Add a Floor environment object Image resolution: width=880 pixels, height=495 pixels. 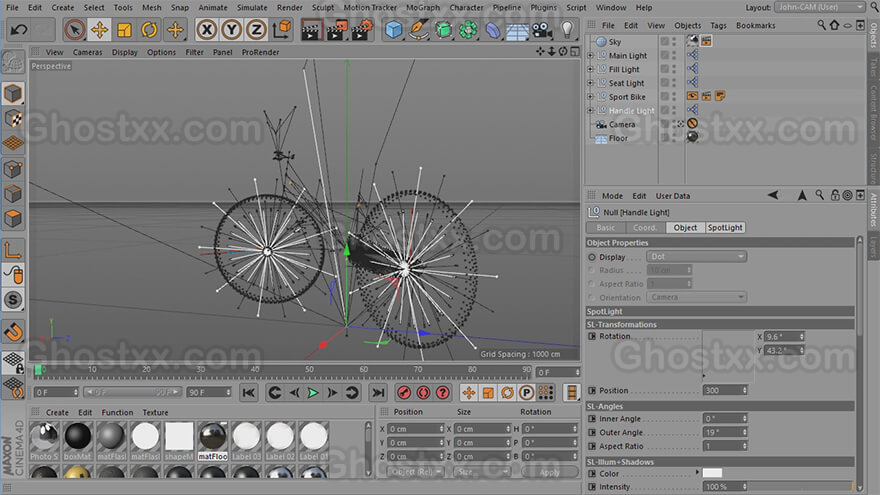[x=517, y=29]
